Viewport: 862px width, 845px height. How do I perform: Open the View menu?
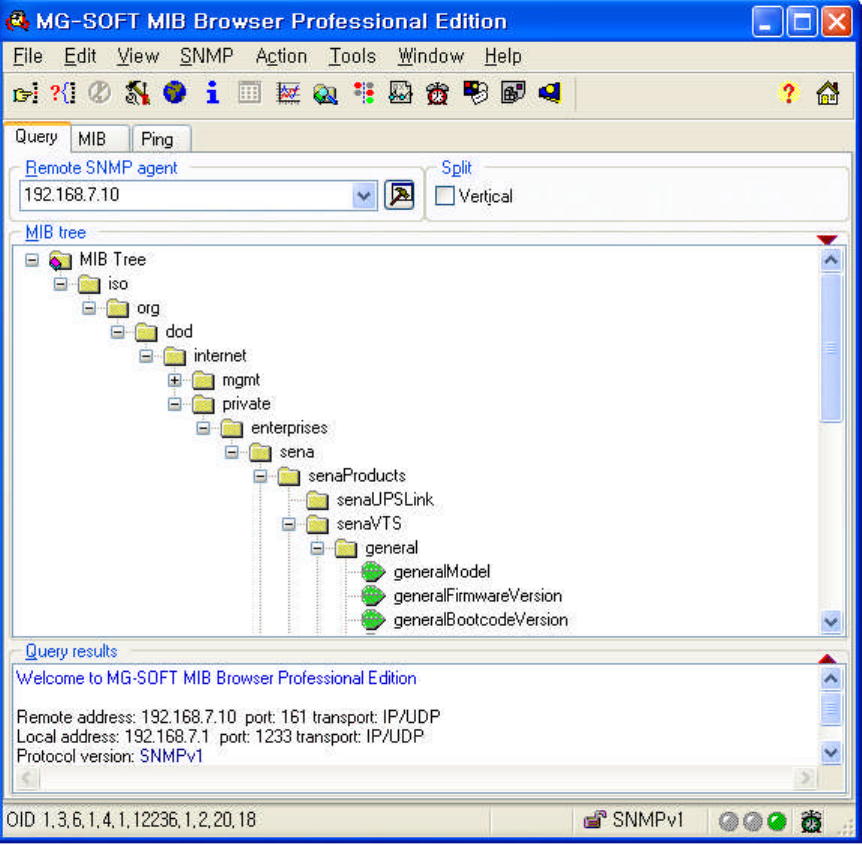point(138,56)
